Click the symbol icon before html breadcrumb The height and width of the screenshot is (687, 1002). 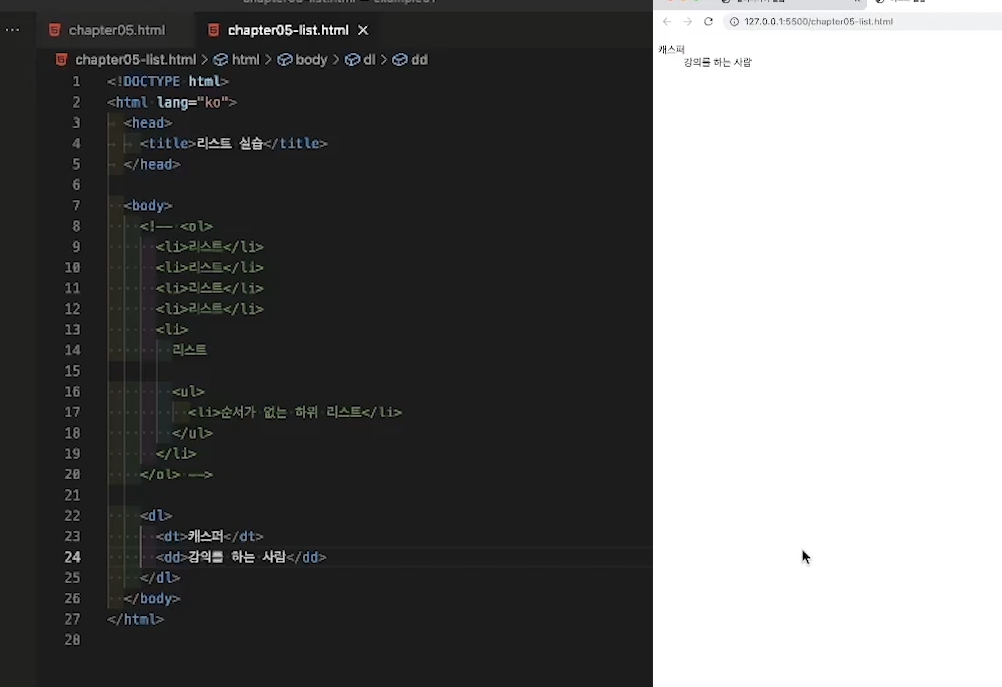pos(220,59)
